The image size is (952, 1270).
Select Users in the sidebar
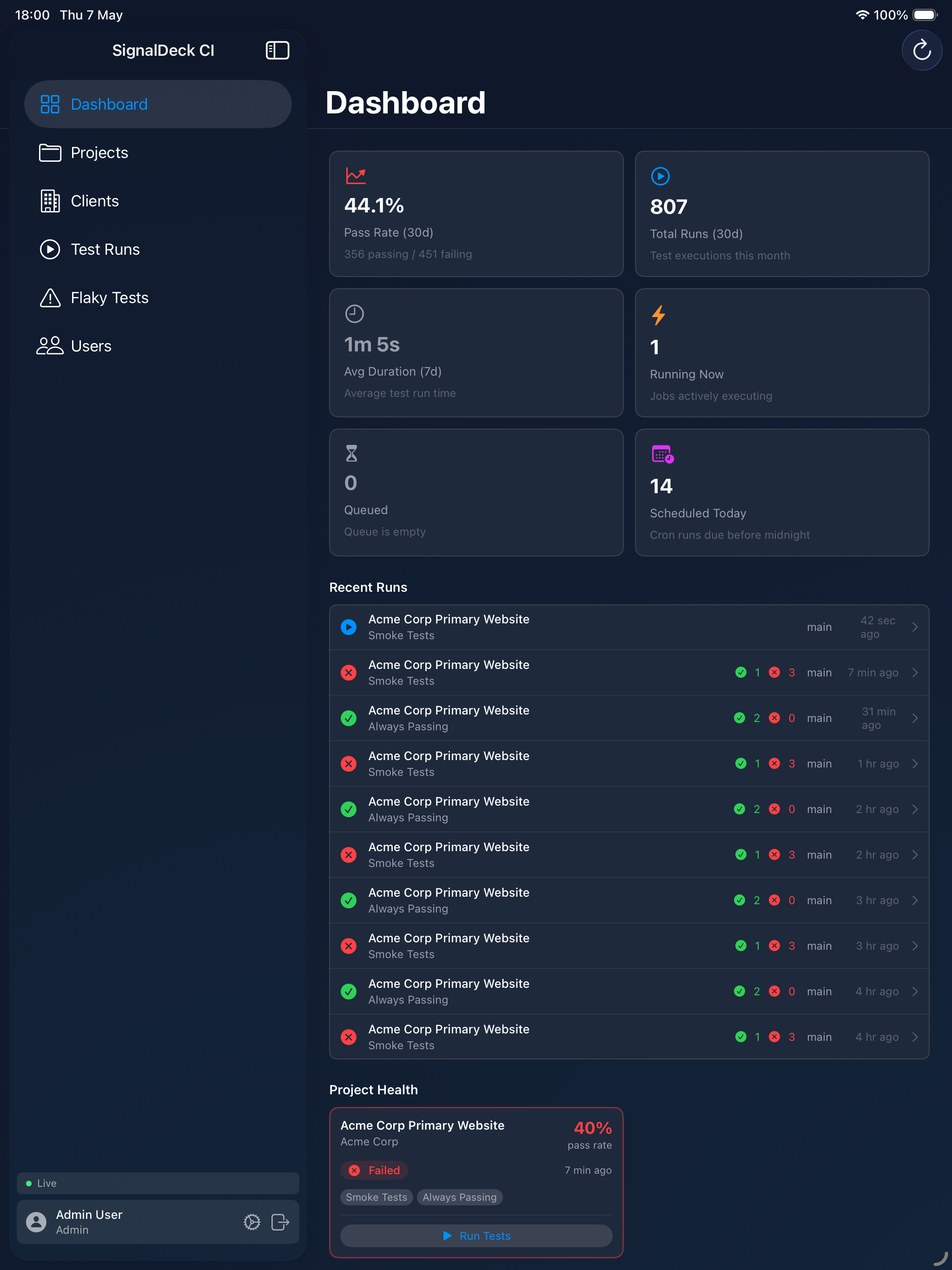(158, 346)
